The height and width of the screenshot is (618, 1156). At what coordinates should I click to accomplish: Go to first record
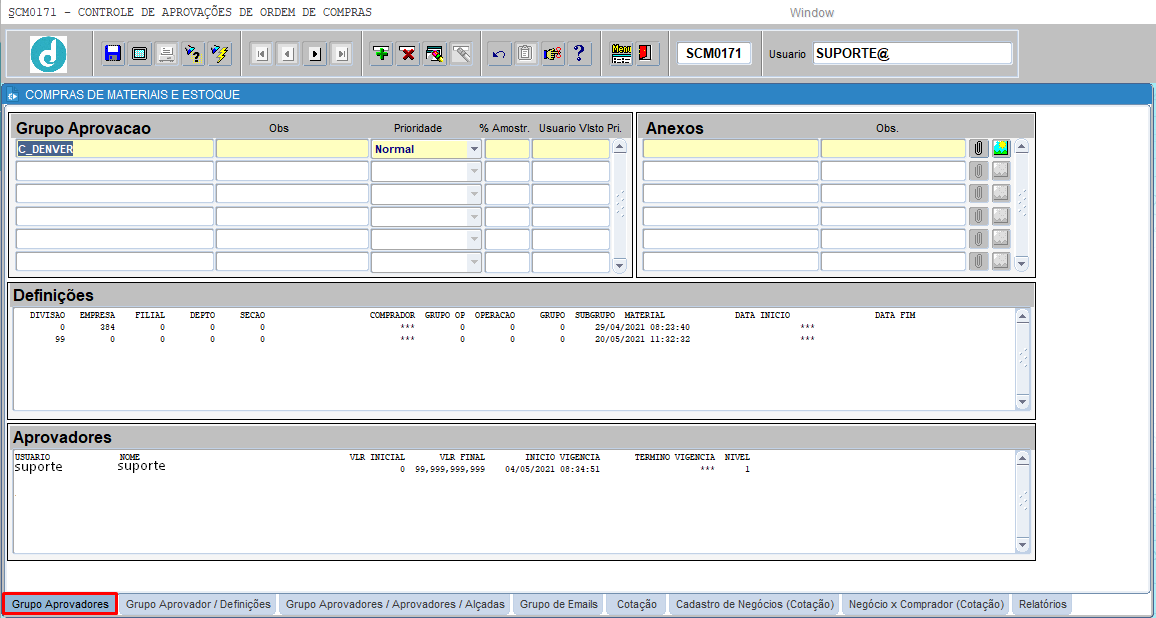pyautogui.click(x=262, y=54)
